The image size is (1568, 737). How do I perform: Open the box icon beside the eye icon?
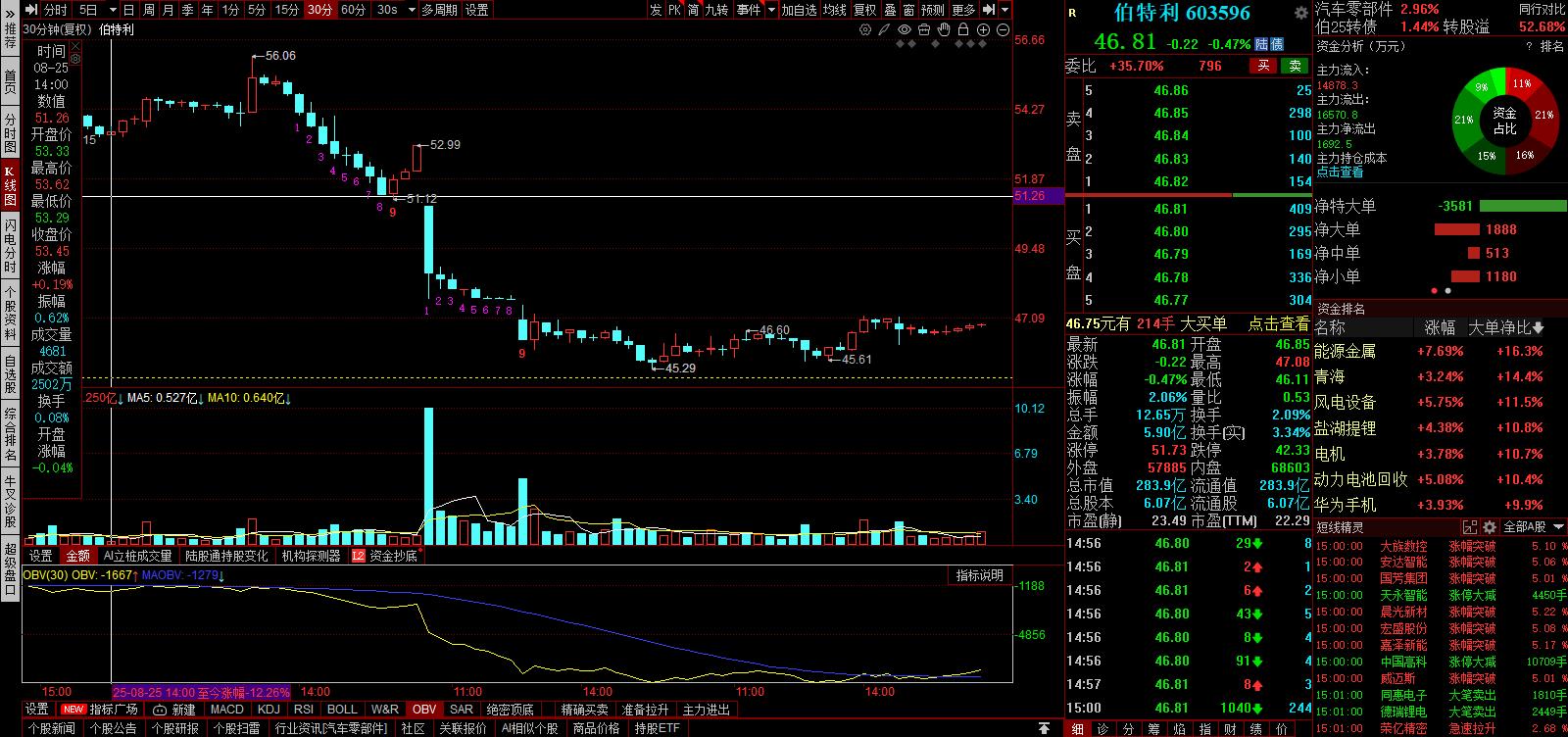coord(924,30)
